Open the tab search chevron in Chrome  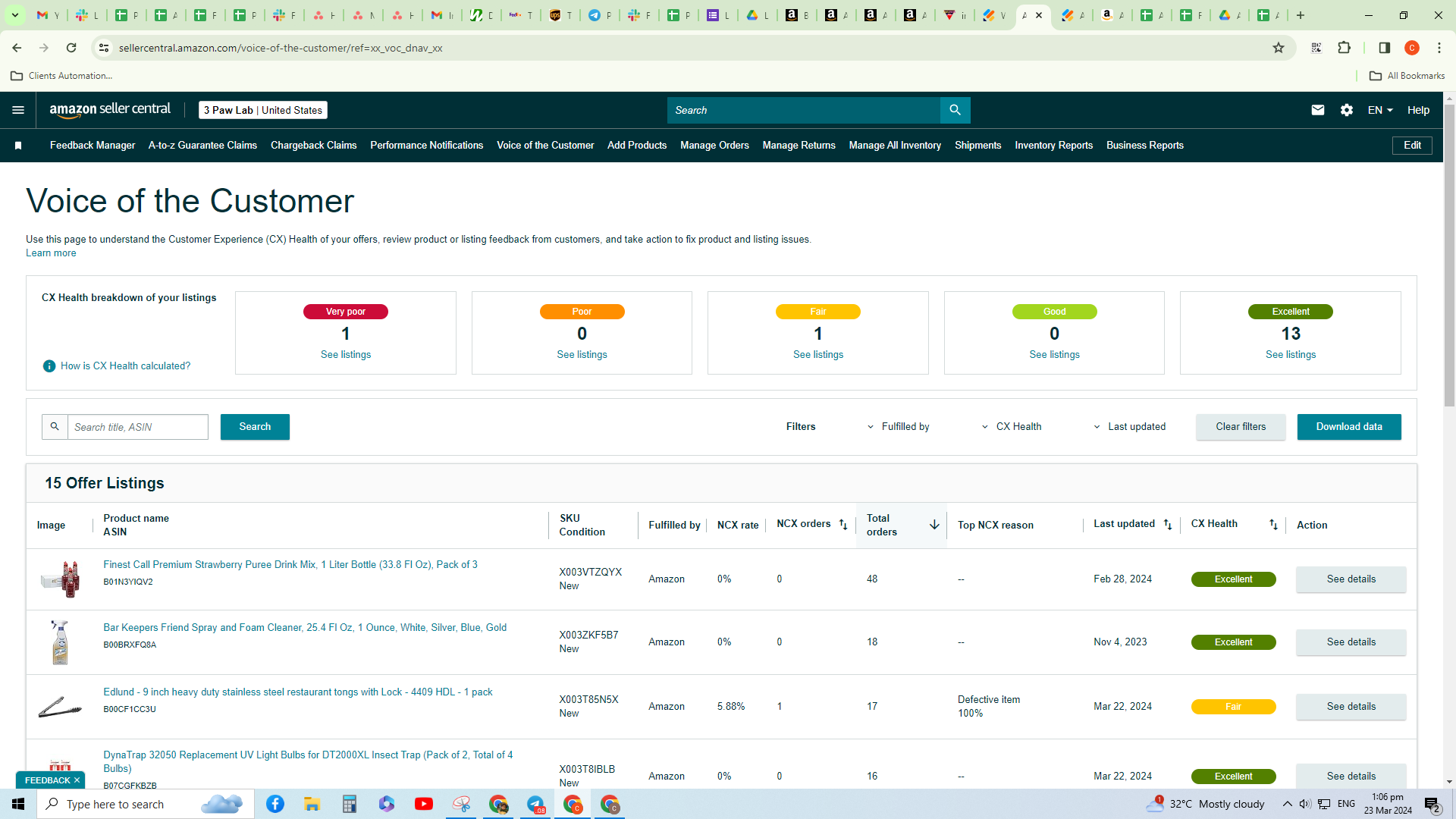point(15,15)
